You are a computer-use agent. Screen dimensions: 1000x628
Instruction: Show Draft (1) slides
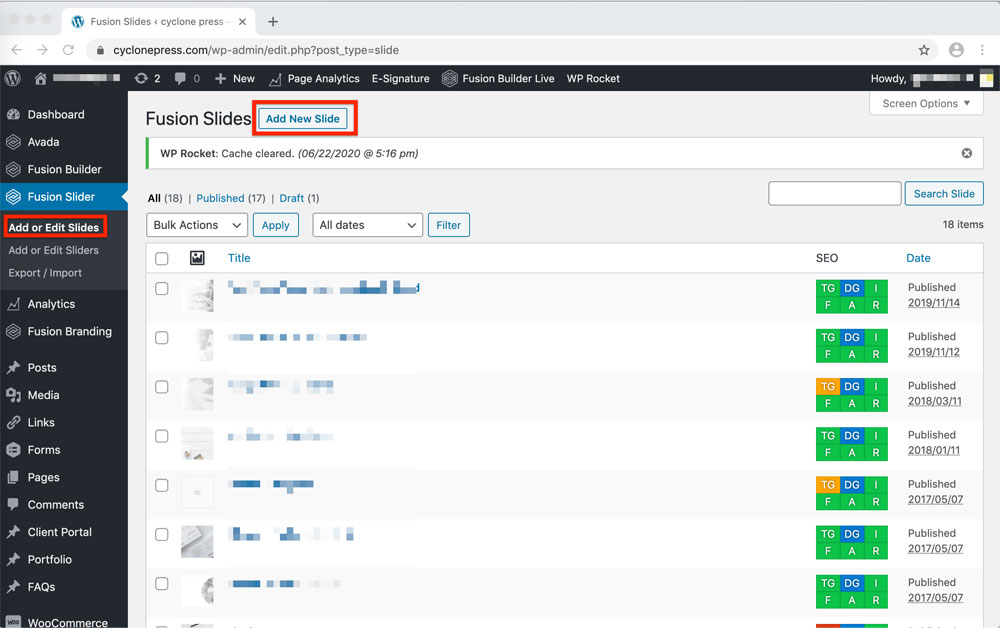tap(299, 198)
